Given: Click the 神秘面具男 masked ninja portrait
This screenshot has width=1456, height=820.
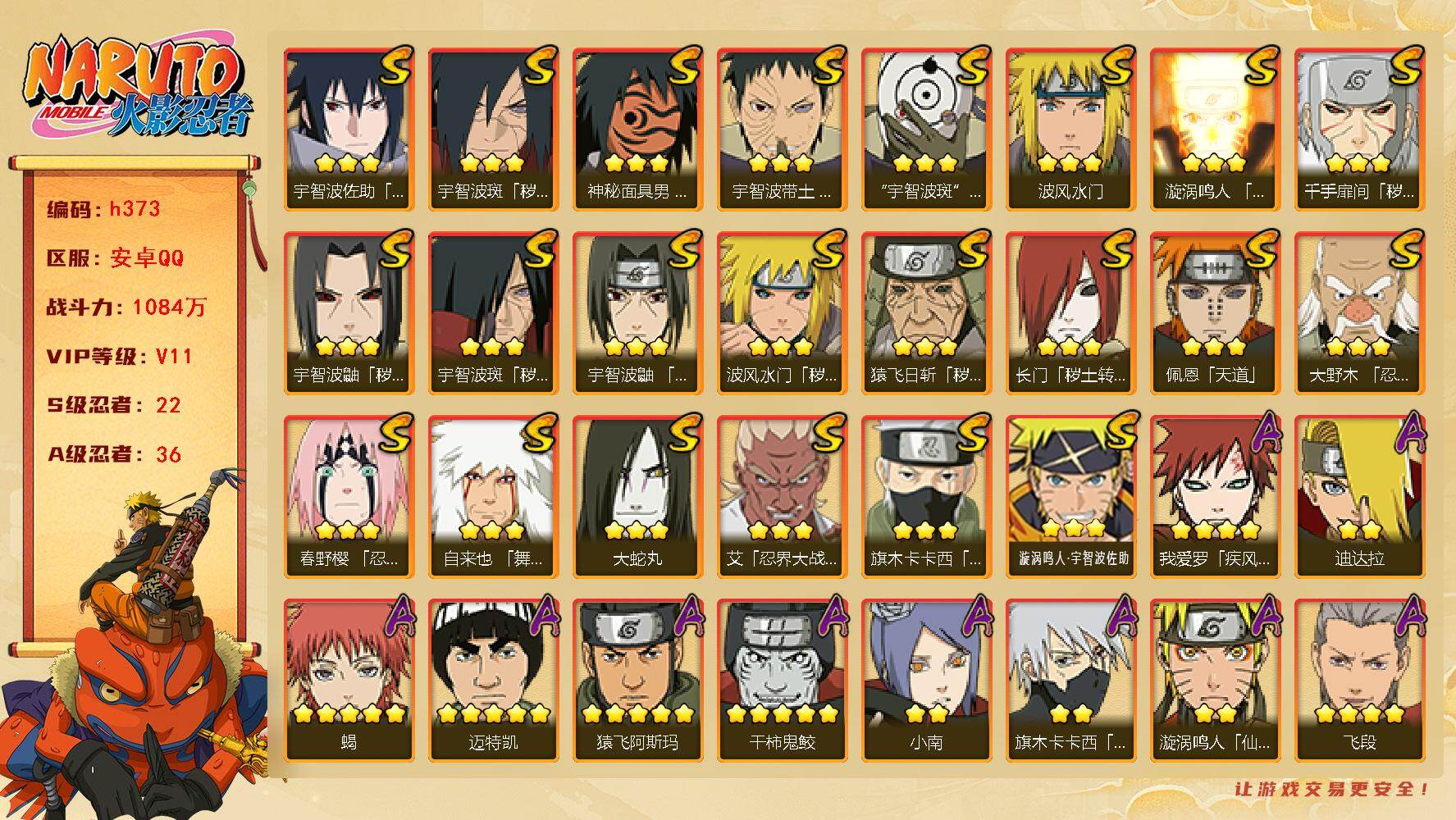Looking at the screenshot, I should point(637,130).
